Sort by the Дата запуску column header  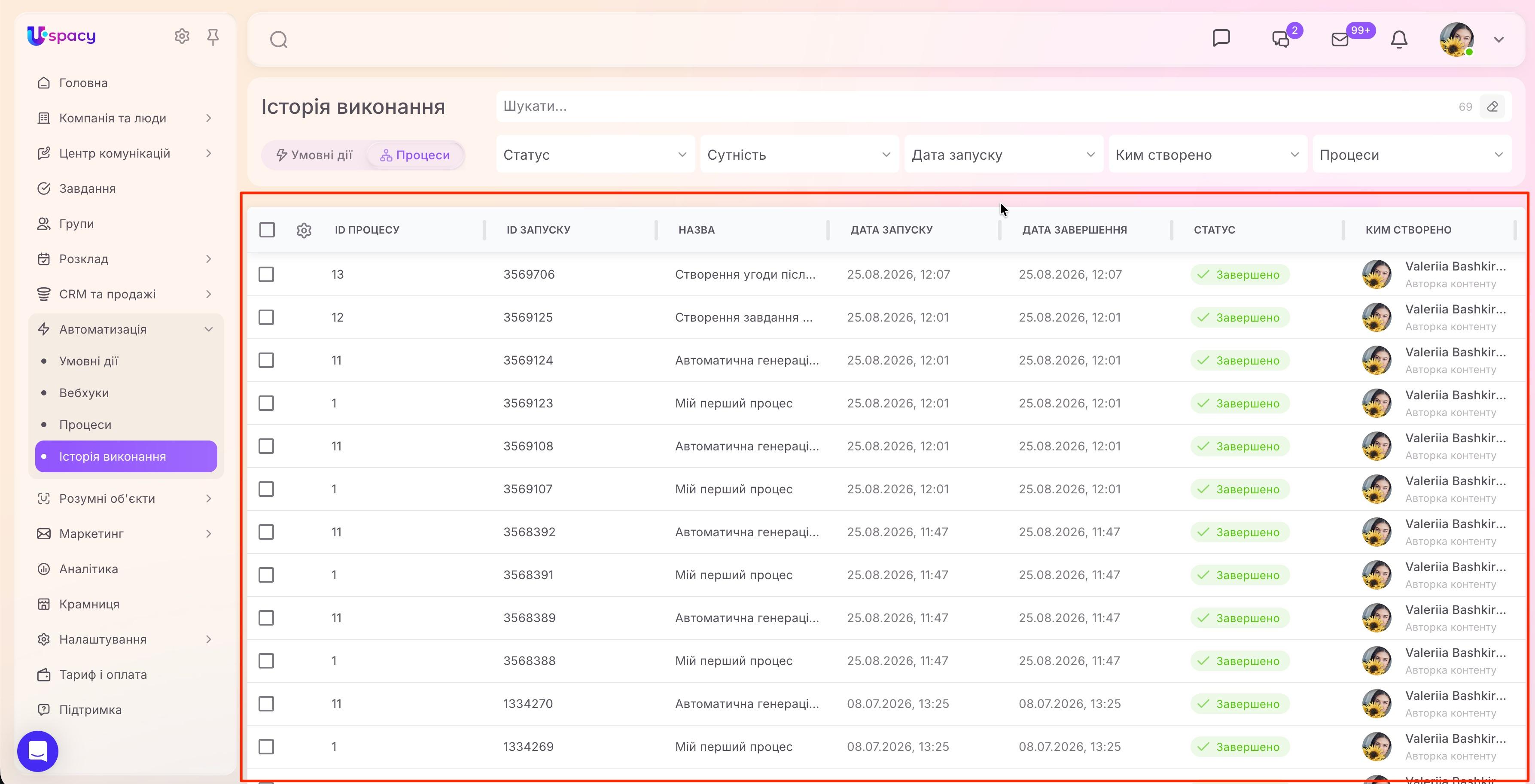[x=891, y=230]
